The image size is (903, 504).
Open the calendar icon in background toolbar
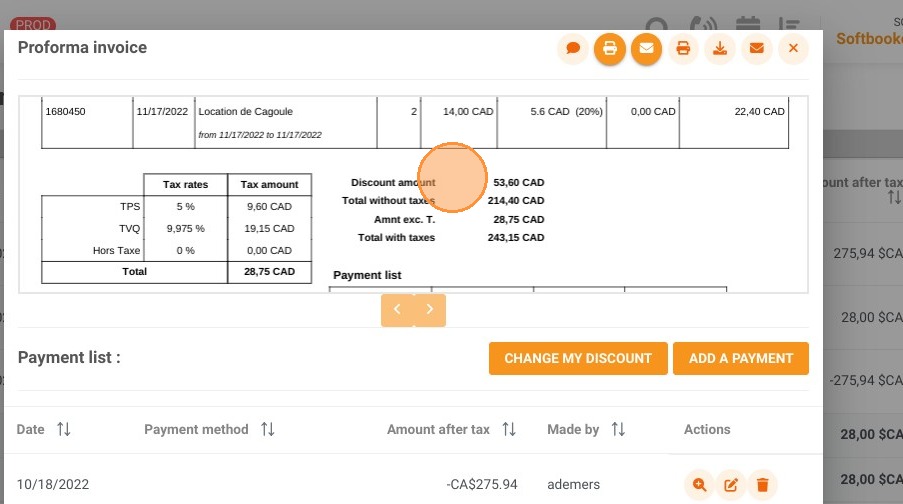coord(748,24)
